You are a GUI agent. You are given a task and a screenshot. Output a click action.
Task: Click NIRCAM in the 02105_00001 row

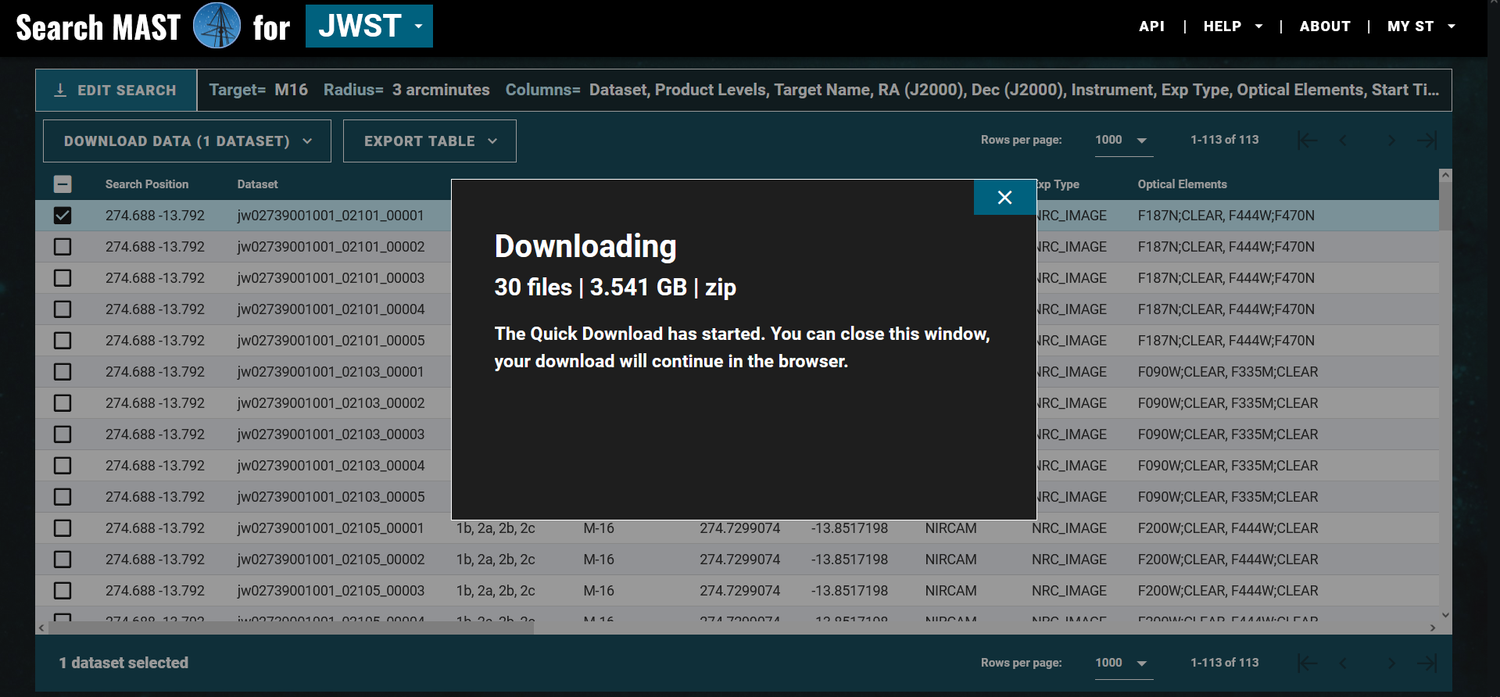(951, 528)
